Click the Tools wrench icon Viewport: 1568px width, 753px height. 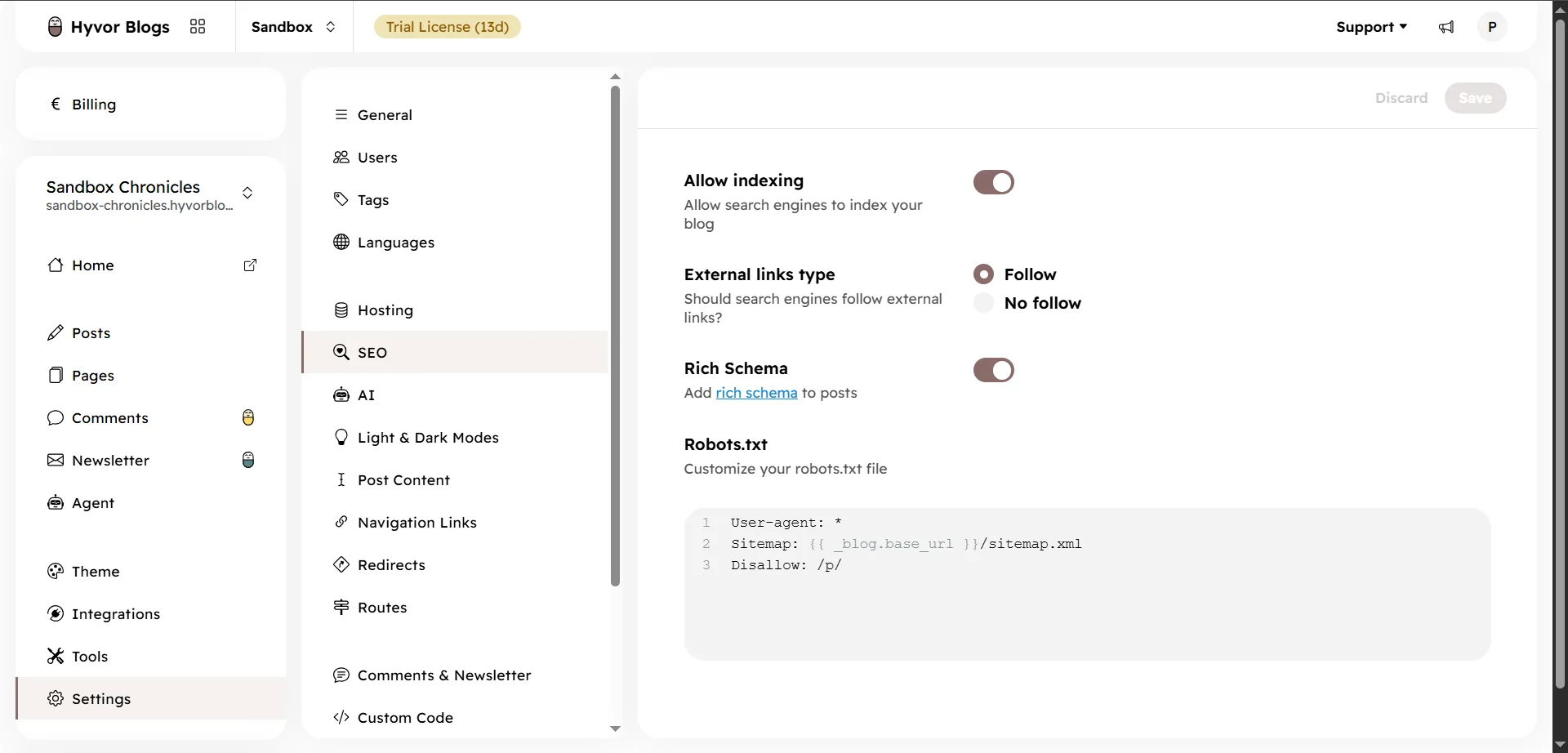point(56,657)
